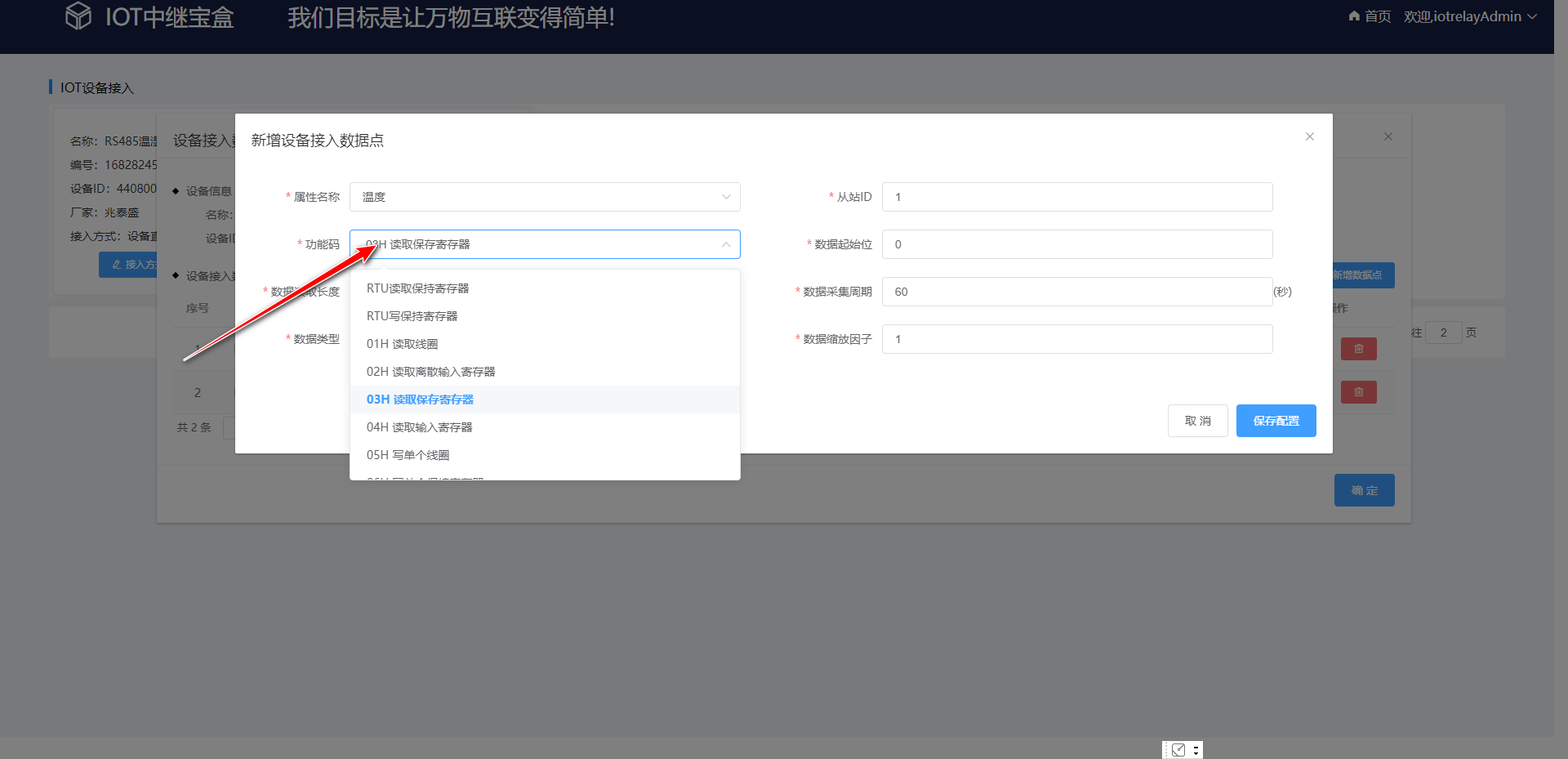
Task: Select the 01H 读取线圈 option
Action: coord(402,344)
